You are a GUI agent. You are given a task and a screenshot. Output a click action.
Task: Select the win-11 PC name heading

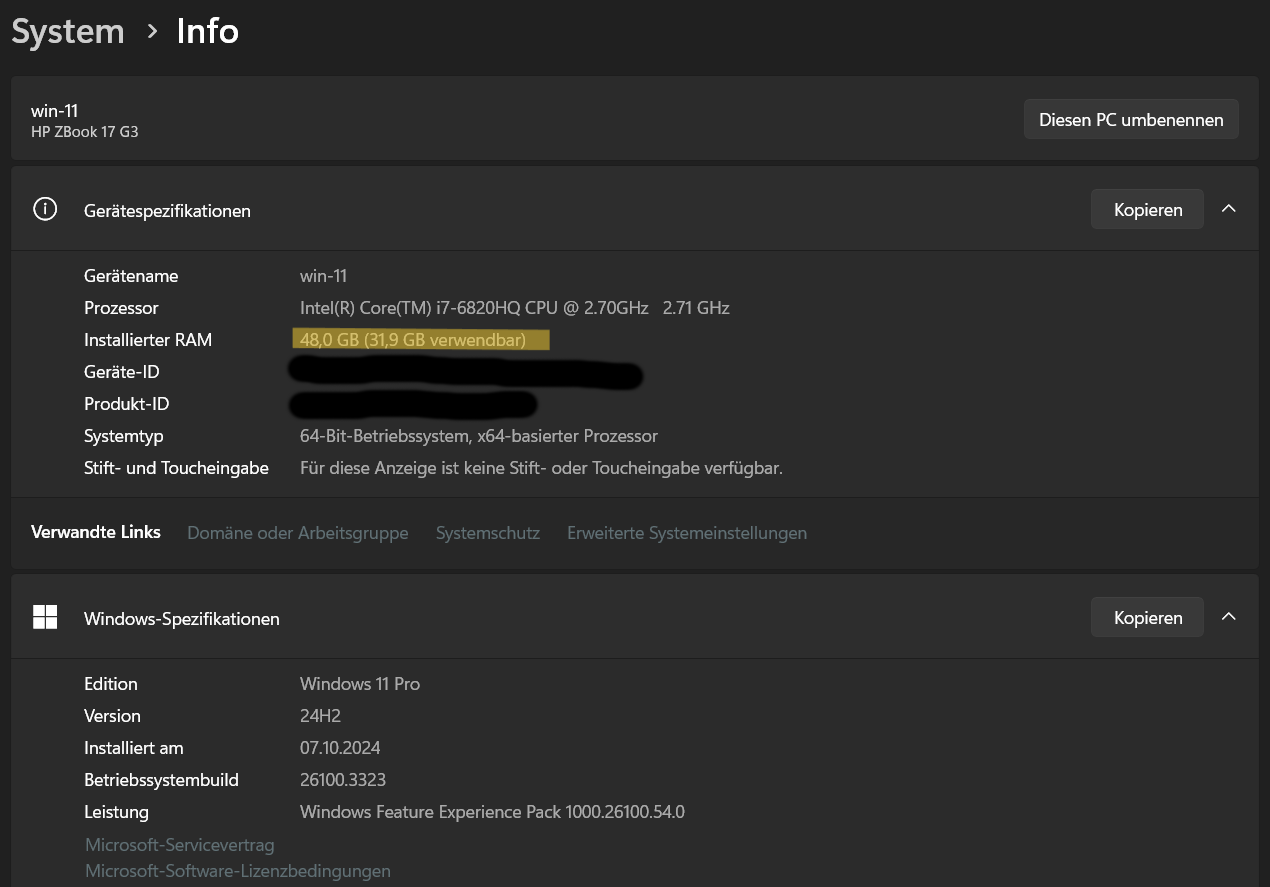coord(55,111)
